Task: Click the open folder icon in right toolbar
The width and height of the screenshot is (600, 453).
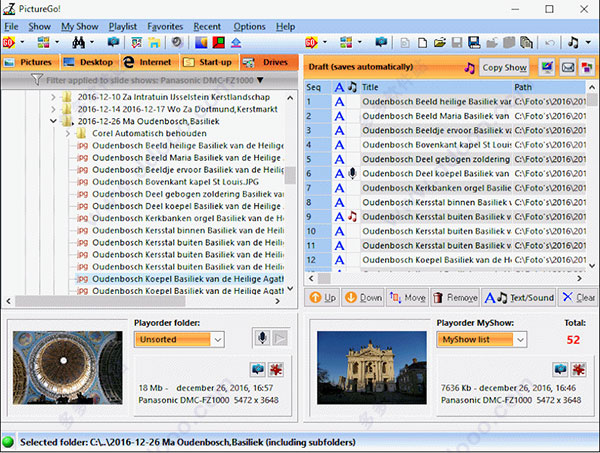Action: click(x=440, y=42)
